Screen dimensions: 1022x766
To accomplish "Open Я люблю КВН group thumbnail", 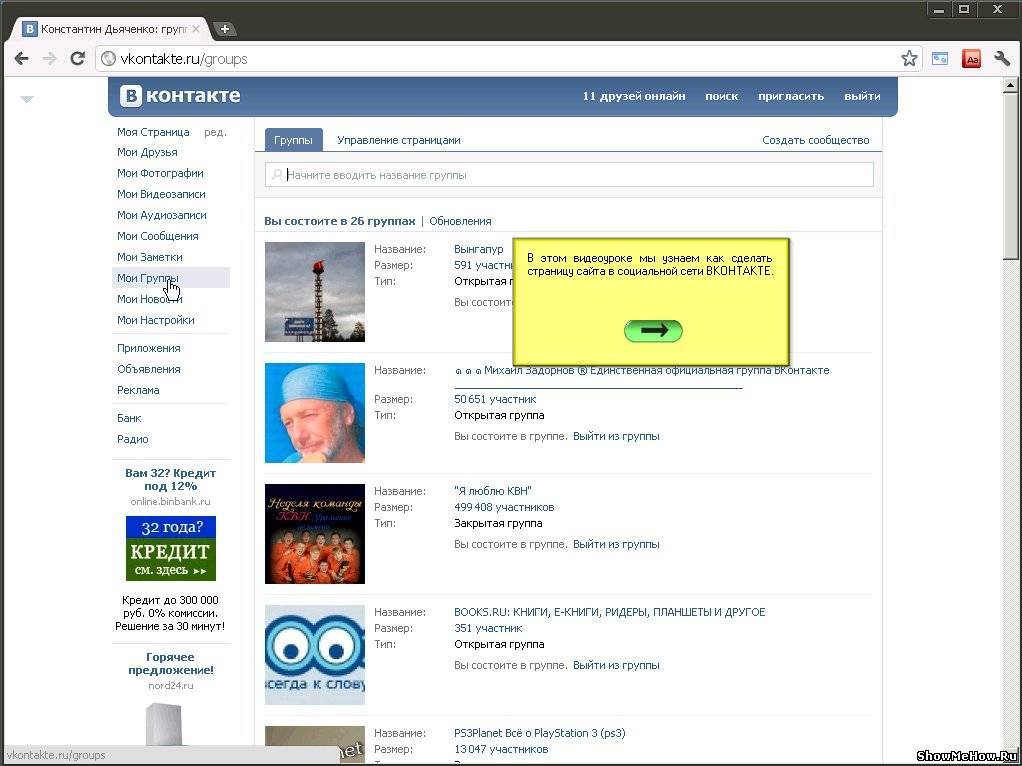I will [x=315, y=534].
